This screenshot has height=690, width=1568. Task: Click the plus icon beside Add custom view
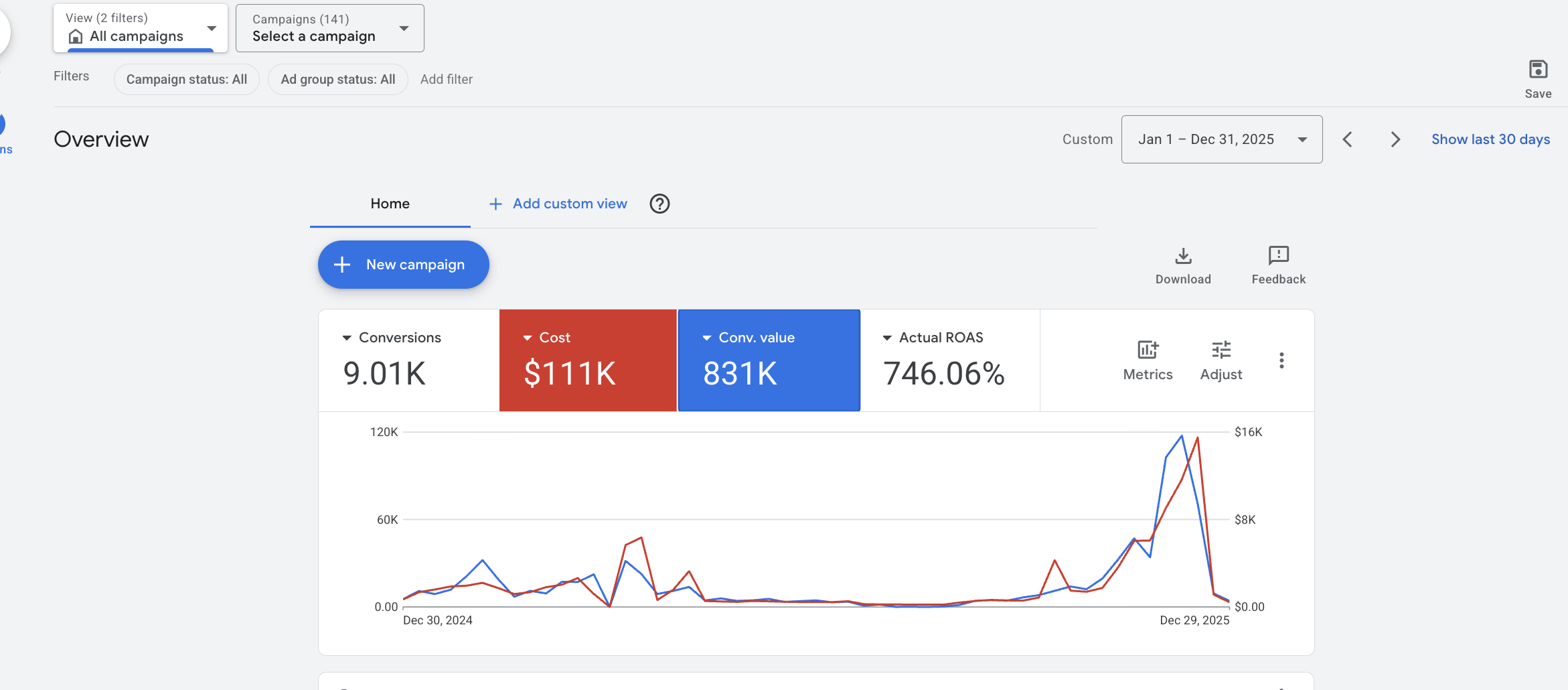(x=495, y=204)
